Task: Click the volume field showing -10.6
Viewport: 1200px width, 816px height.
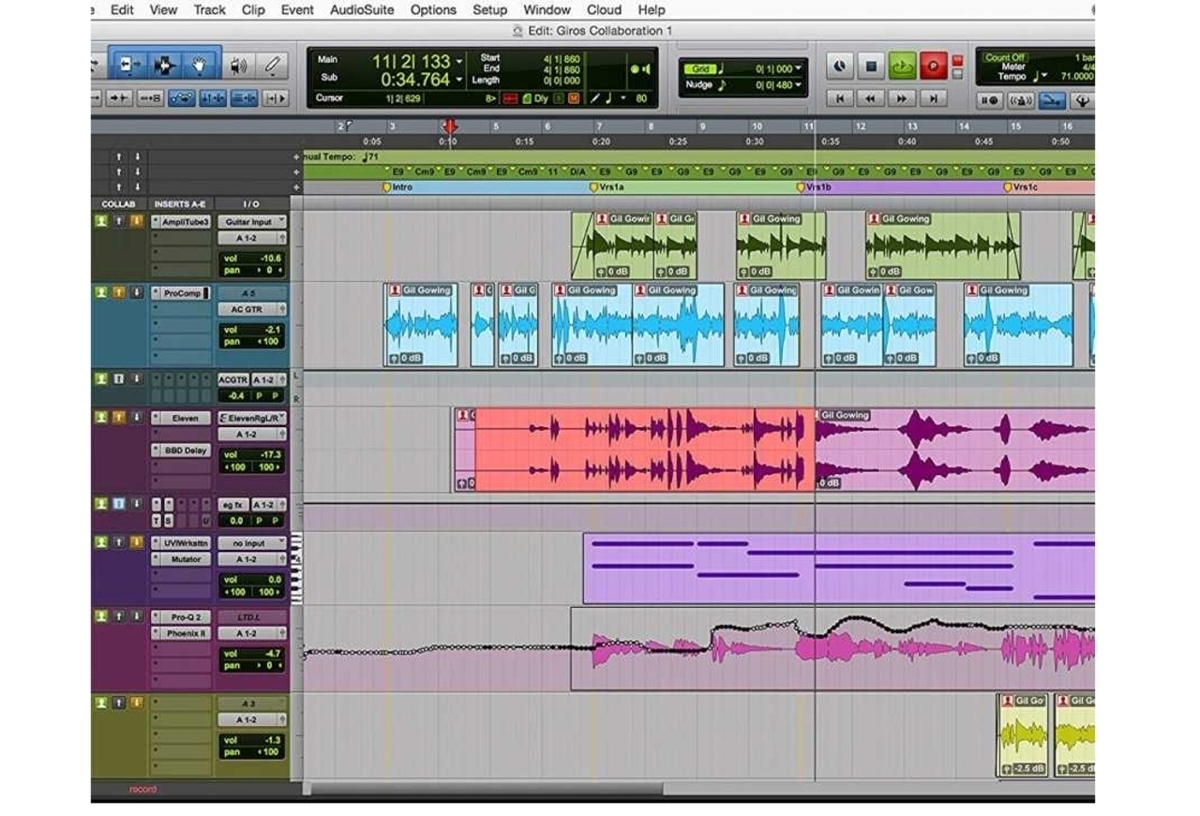Action: [252, 258]
